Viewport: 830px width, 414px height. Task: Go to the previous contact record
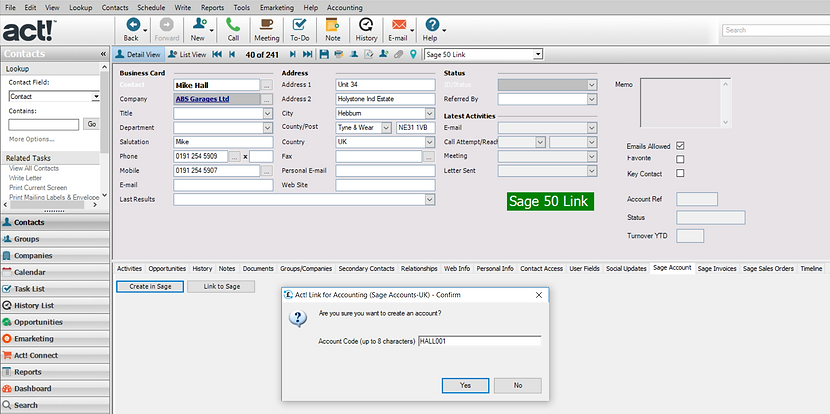click(231, 54)
